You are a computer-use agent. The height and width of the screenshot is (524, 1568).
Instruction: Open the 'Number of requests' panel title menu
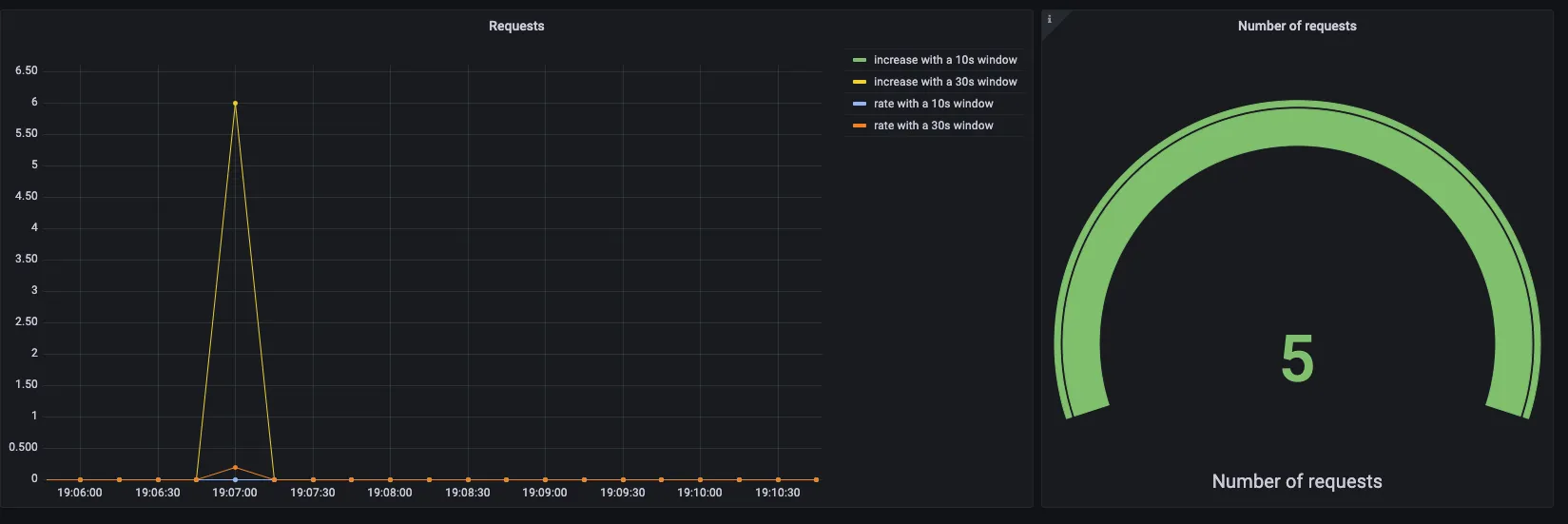point(1297,26)
